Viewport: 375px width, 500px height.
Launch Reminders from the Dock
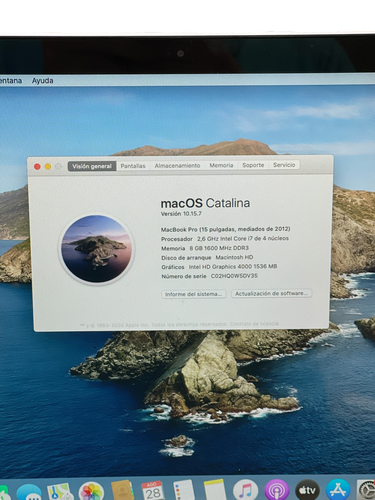point(184,490)
